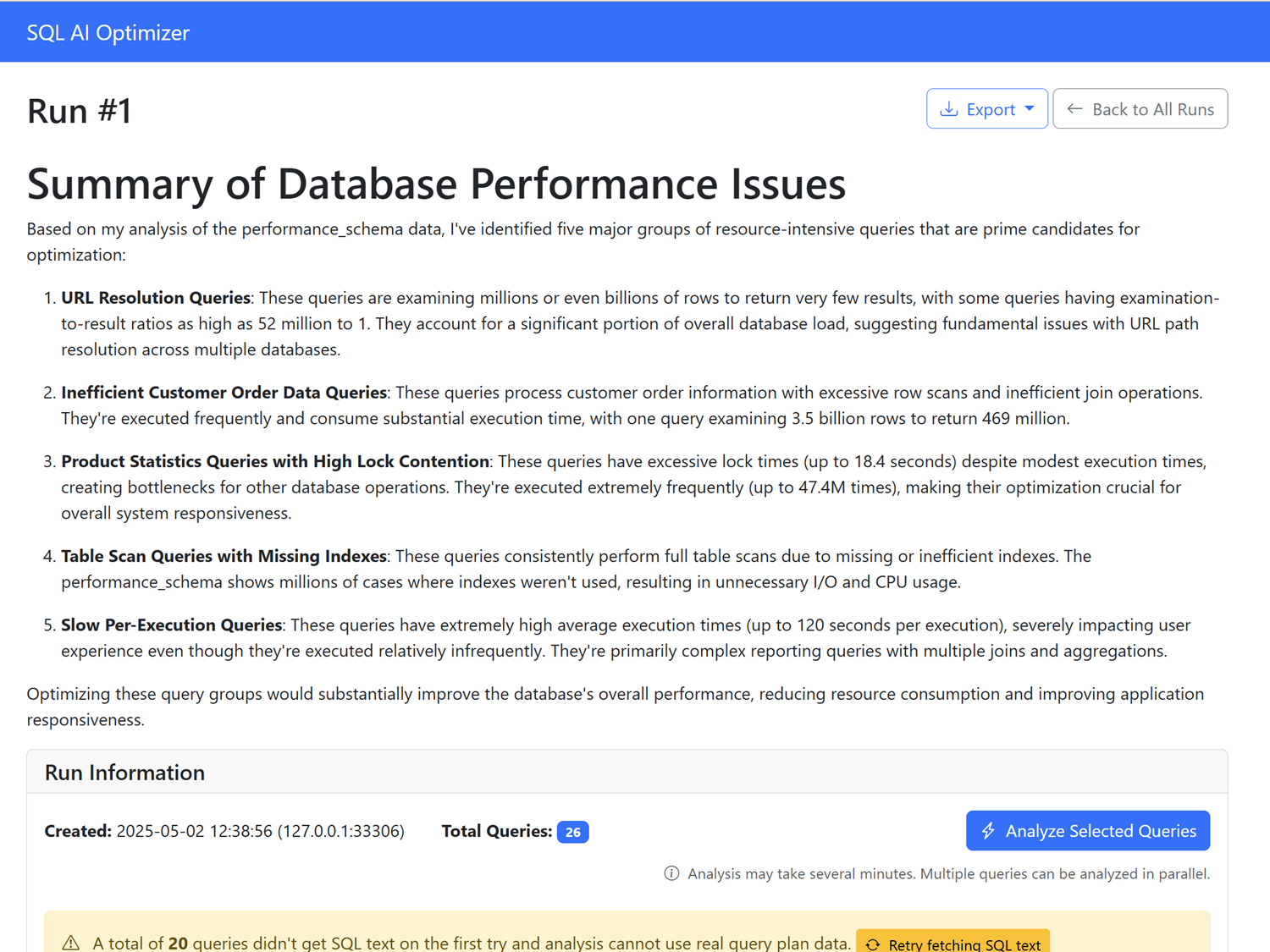
Task: Click the left arrow icon beside Back to All Runs
Action: (x=1074, y=109)
